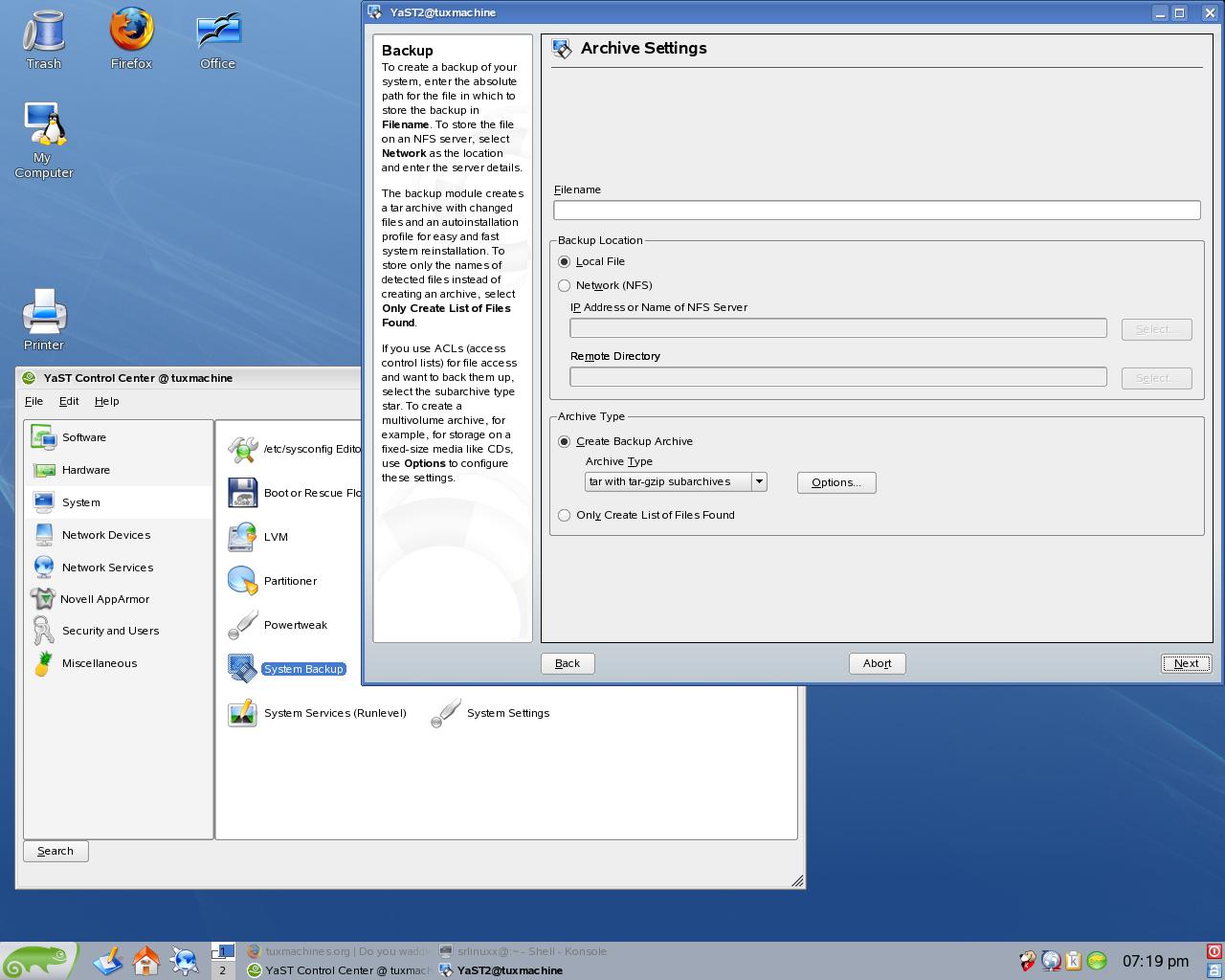
Task: Click the green updater tray icon
Action: [x=1097, y=961]
